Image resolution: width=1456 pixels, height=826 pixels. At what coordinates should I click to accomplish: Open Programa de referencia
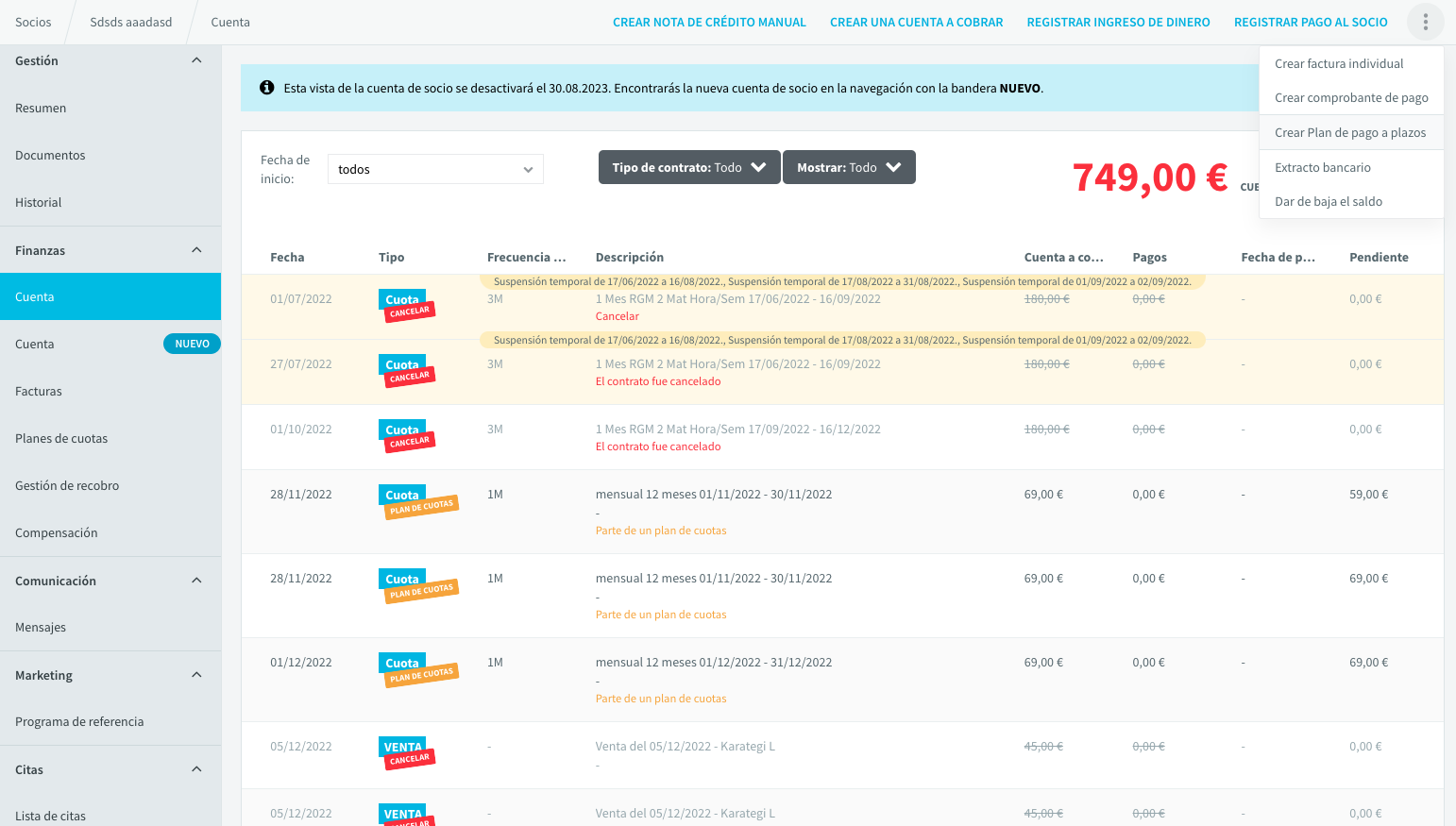[x=110, y=721]
